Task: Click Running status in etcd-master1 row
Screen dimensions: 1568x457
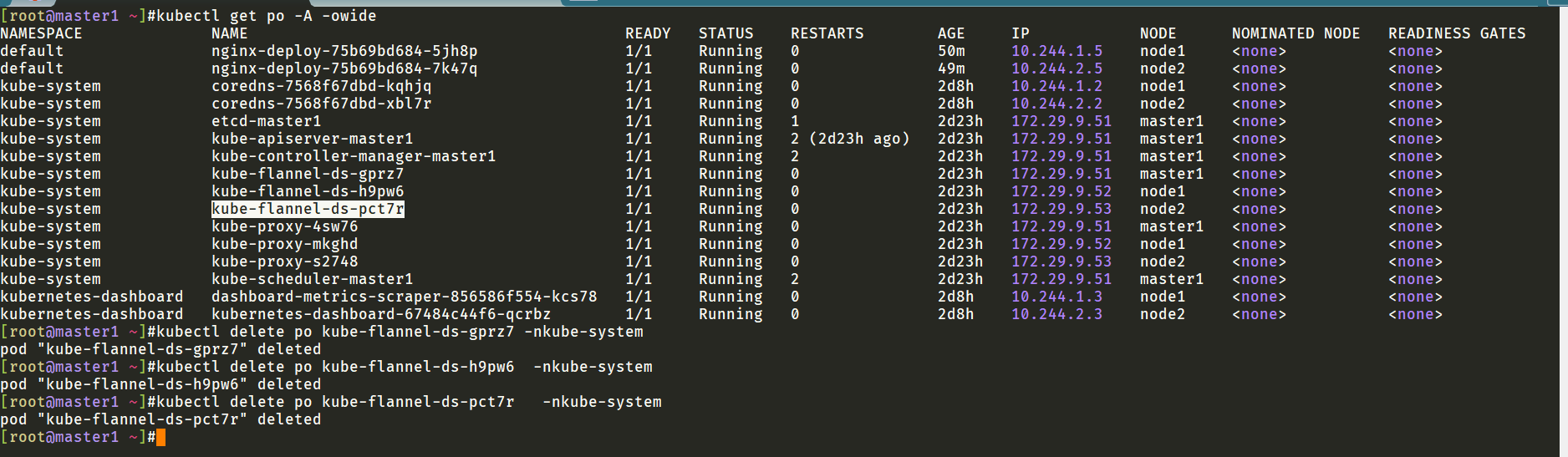Action: [731, 121]
